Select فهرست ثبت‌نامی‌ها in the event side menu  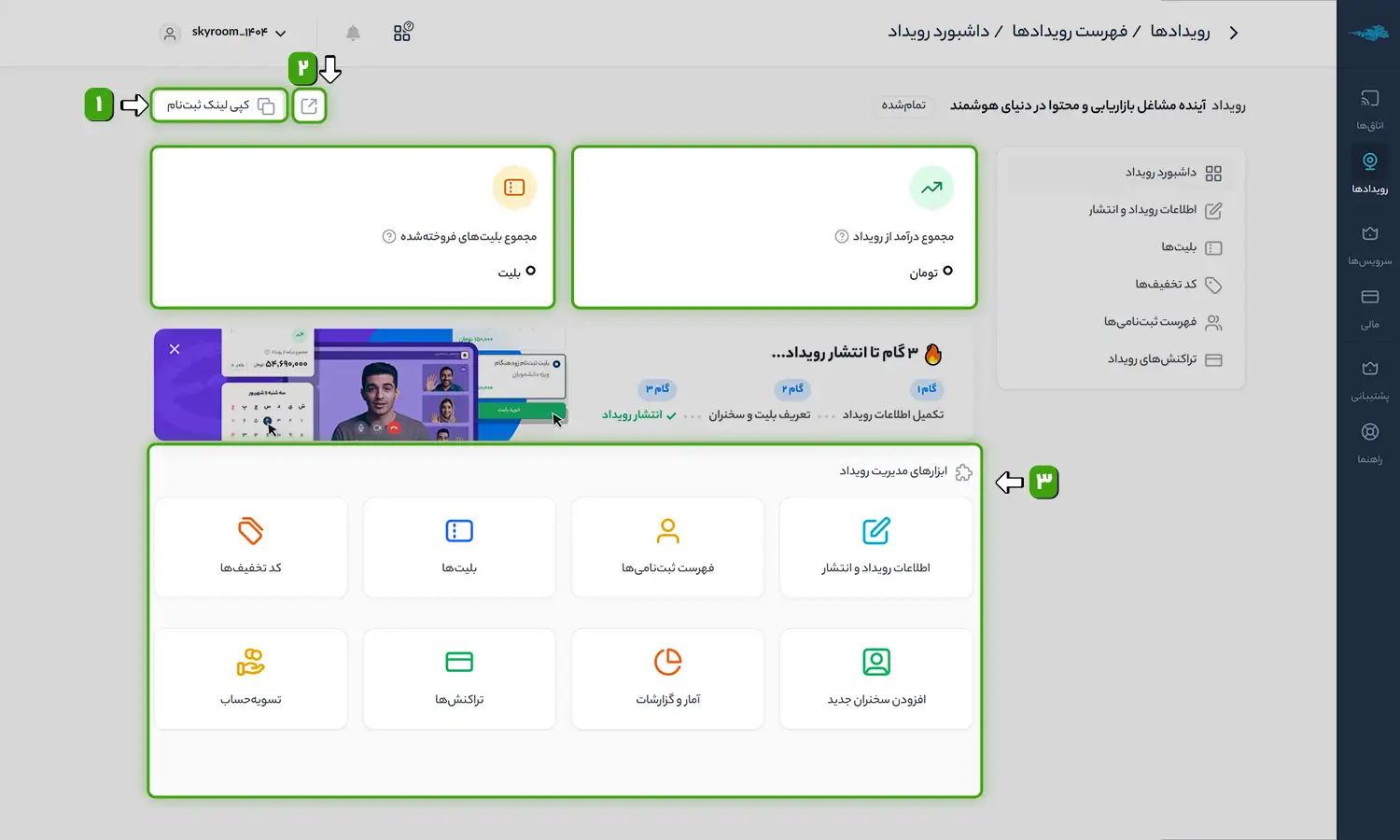click(1162, 322)
